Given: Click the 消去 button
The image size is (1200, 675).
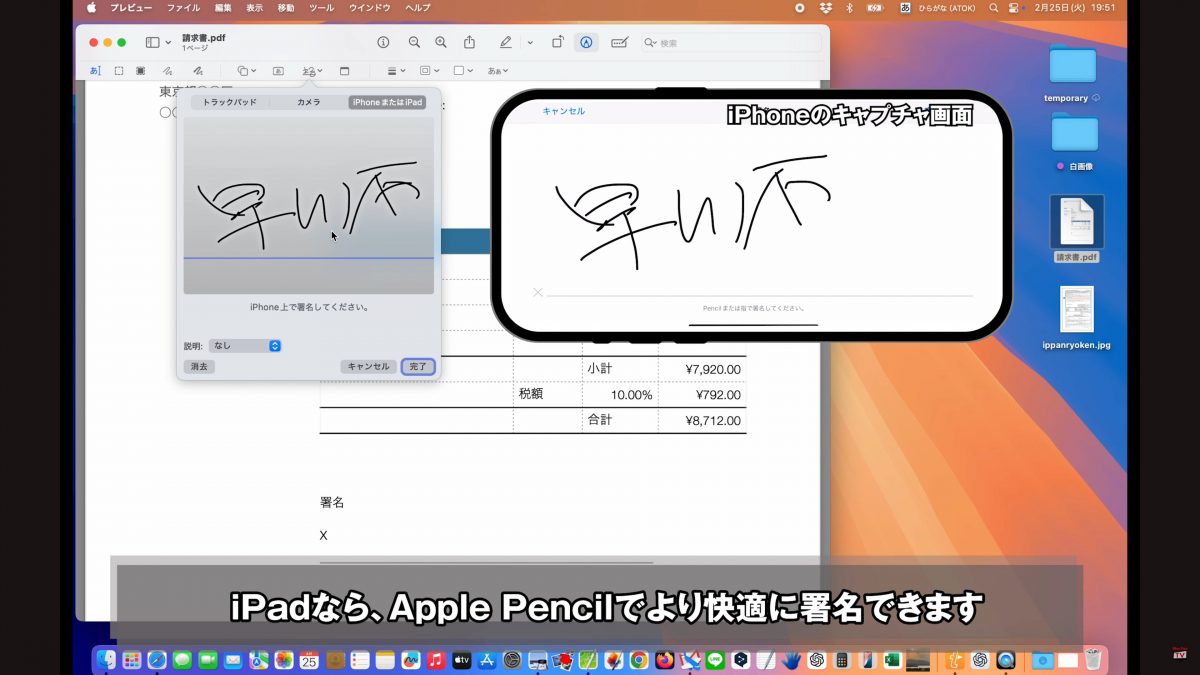Looking at the screenshot, I should [x=199, y=367].
